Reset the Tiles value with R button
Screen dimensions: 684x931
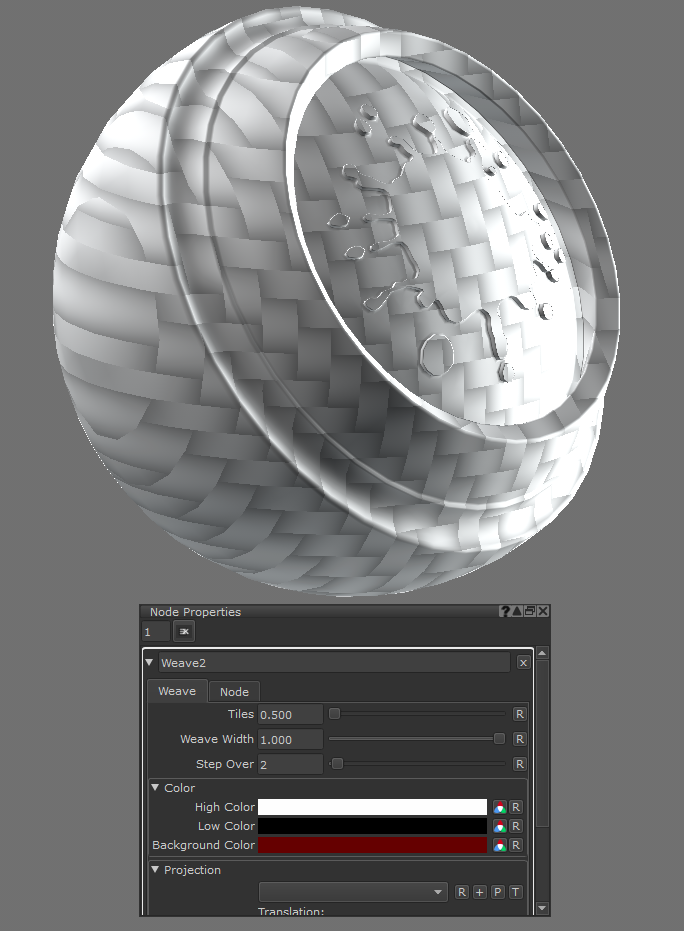(x=519, y=714)
